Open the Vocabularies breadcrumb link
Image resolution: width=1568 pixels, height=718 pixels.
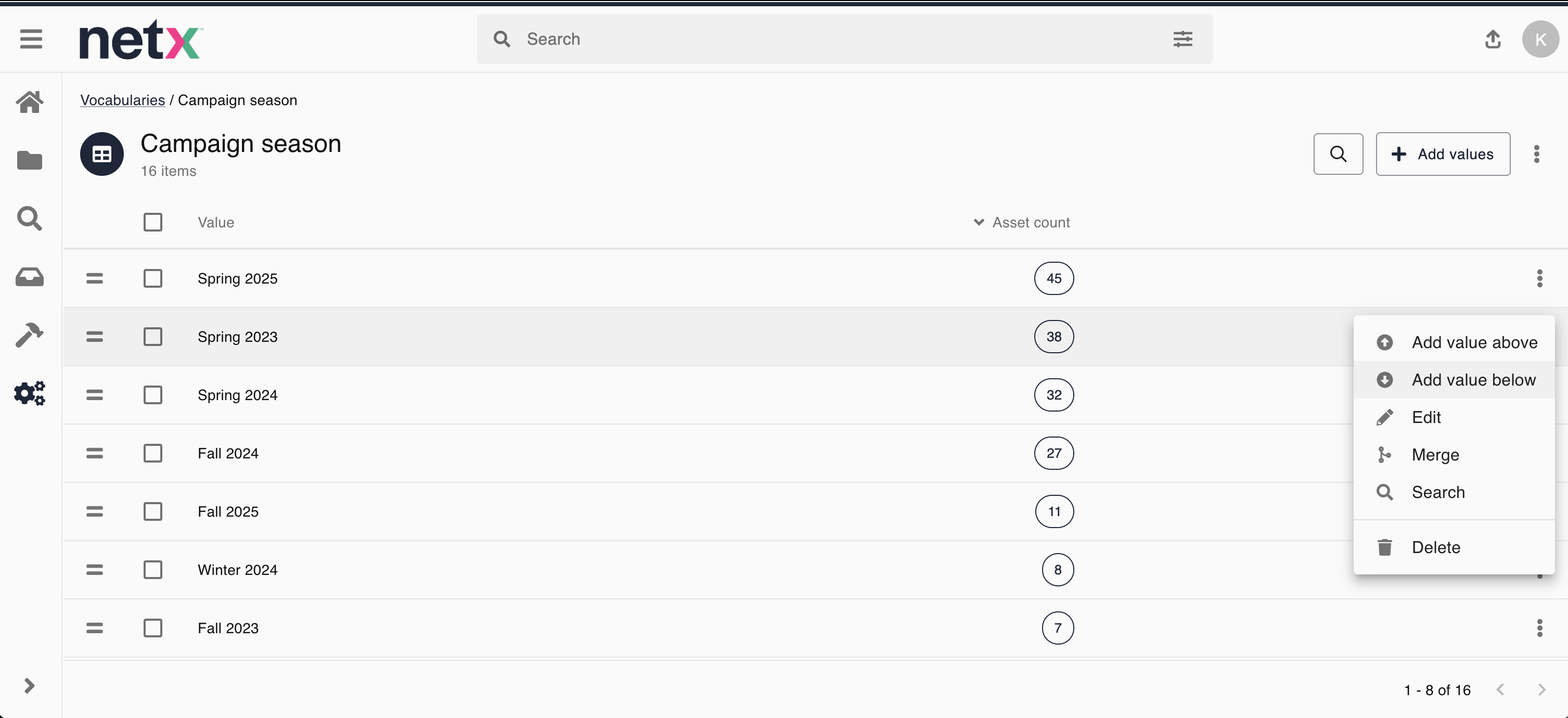(122, 100)
